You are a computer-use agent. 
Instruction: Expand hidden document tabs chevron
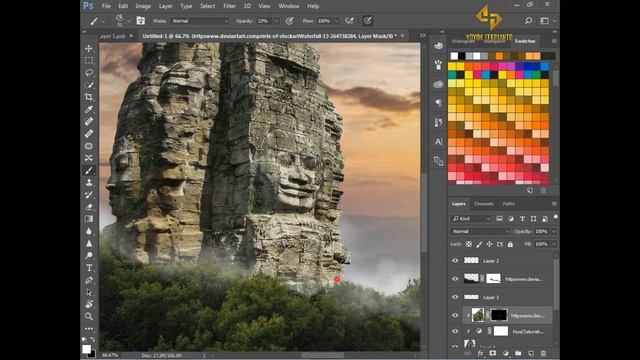click(422, 36)
